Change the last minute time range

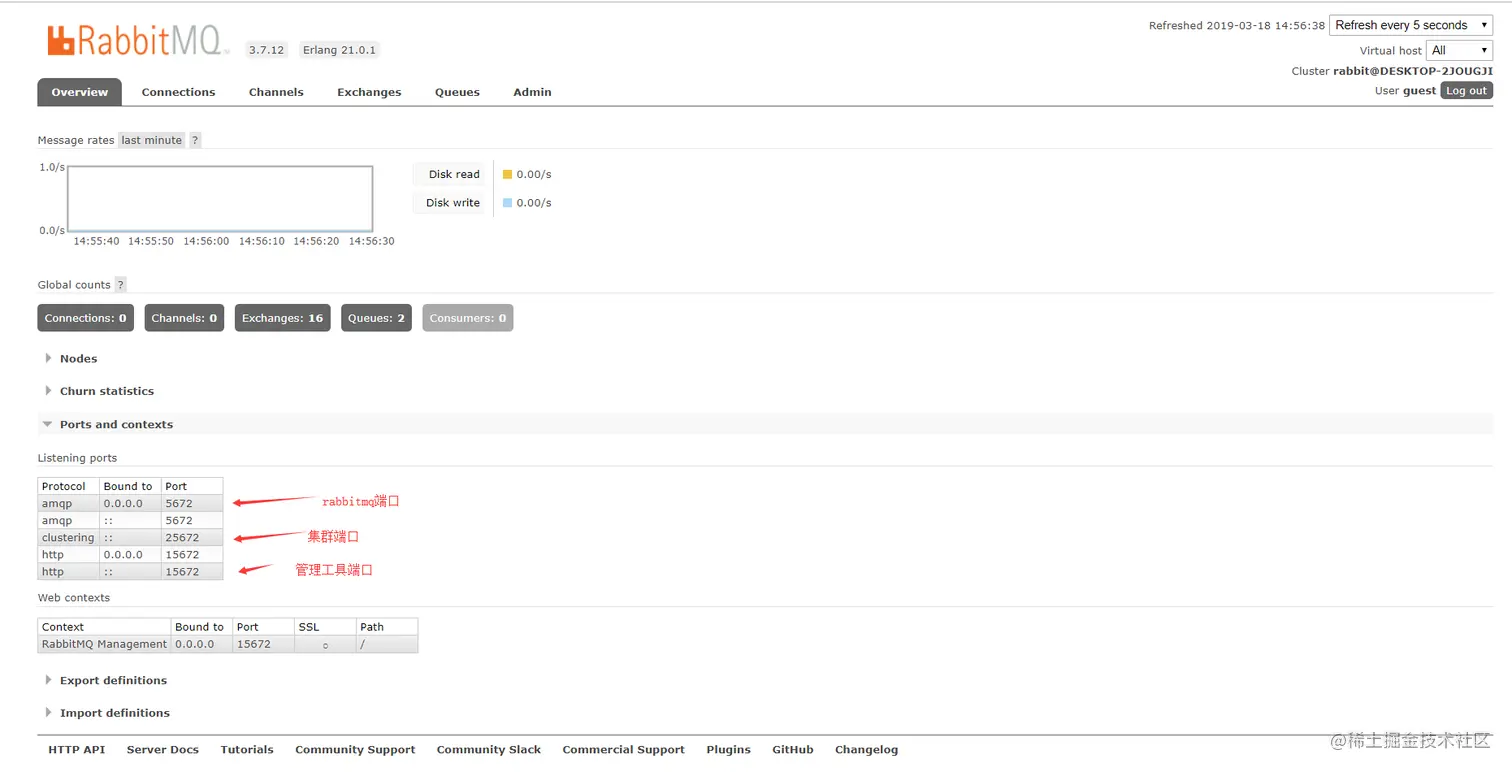pos(152,140)
